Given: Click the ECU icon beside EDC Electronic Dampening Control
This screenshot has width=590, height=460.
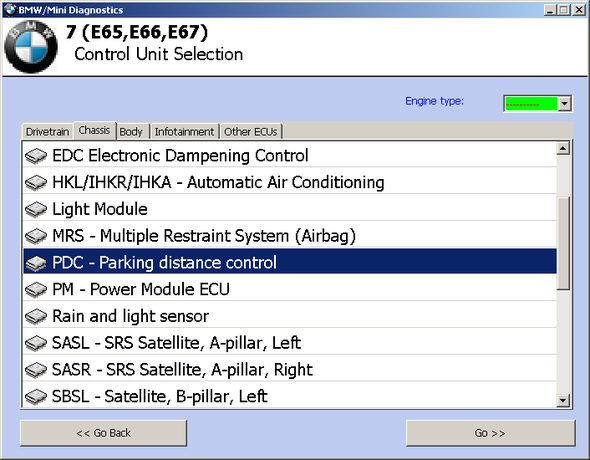Looking at the screenshot, I should (x=36, y=156).
